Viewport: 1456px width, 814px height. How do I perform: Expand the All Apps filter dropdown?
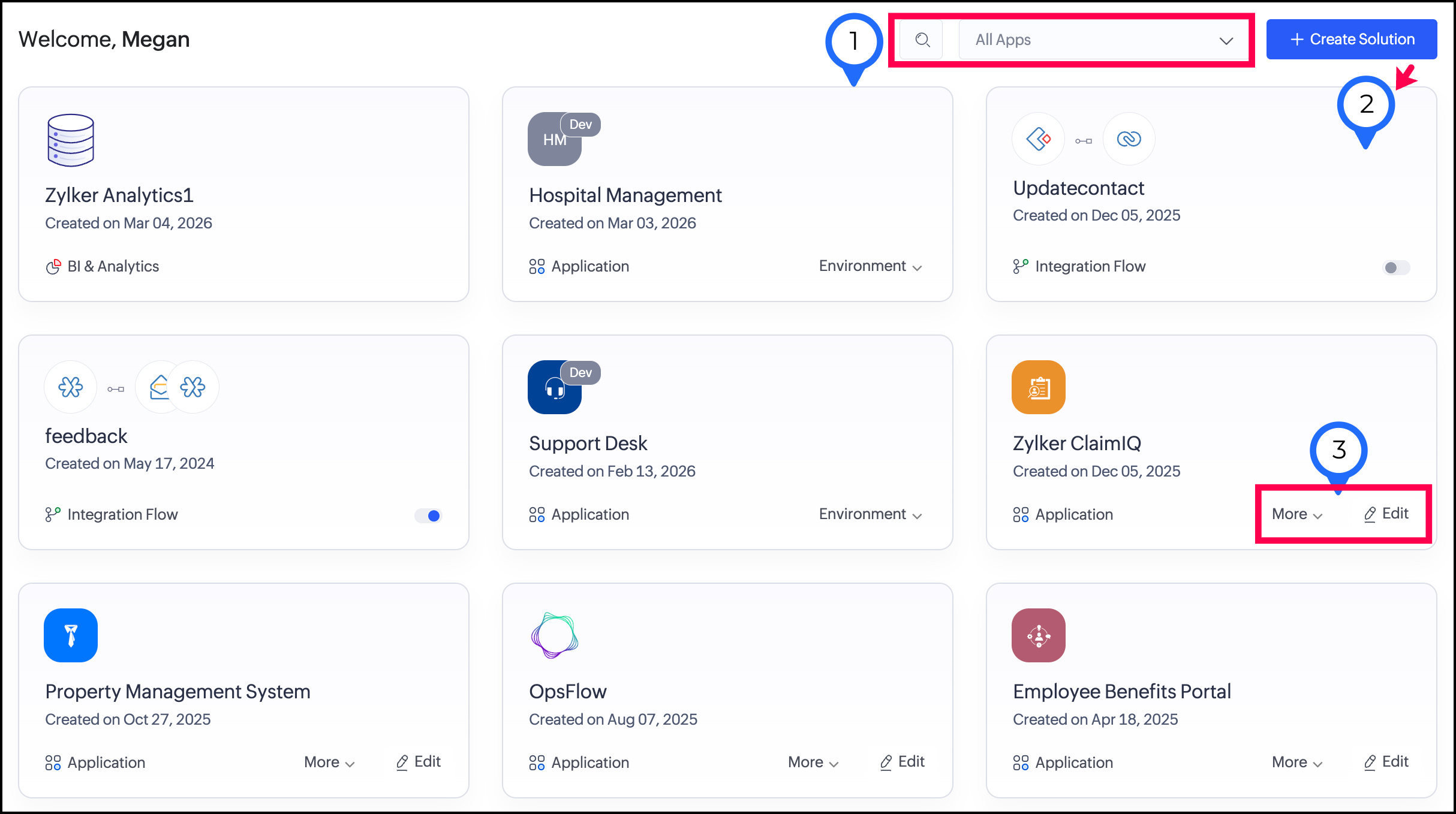[1103, 40]
